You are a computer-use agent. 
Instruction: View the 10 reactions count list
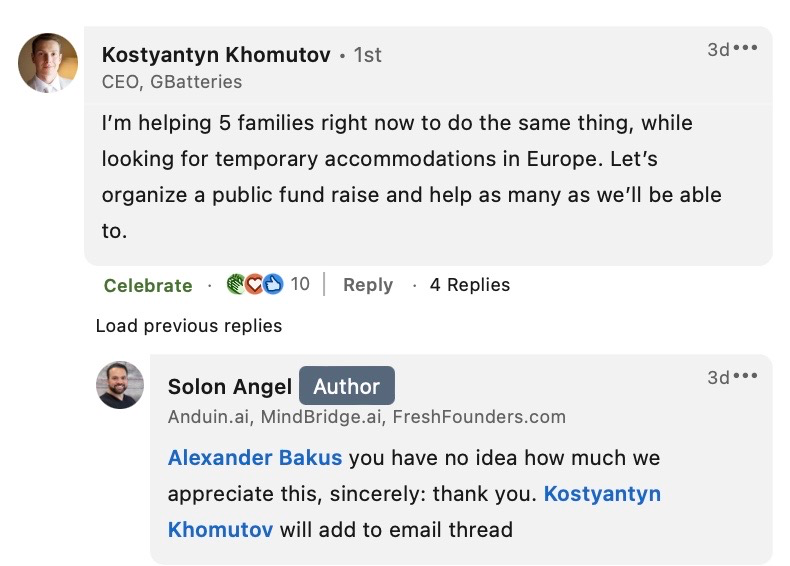(x=300, y=285)
